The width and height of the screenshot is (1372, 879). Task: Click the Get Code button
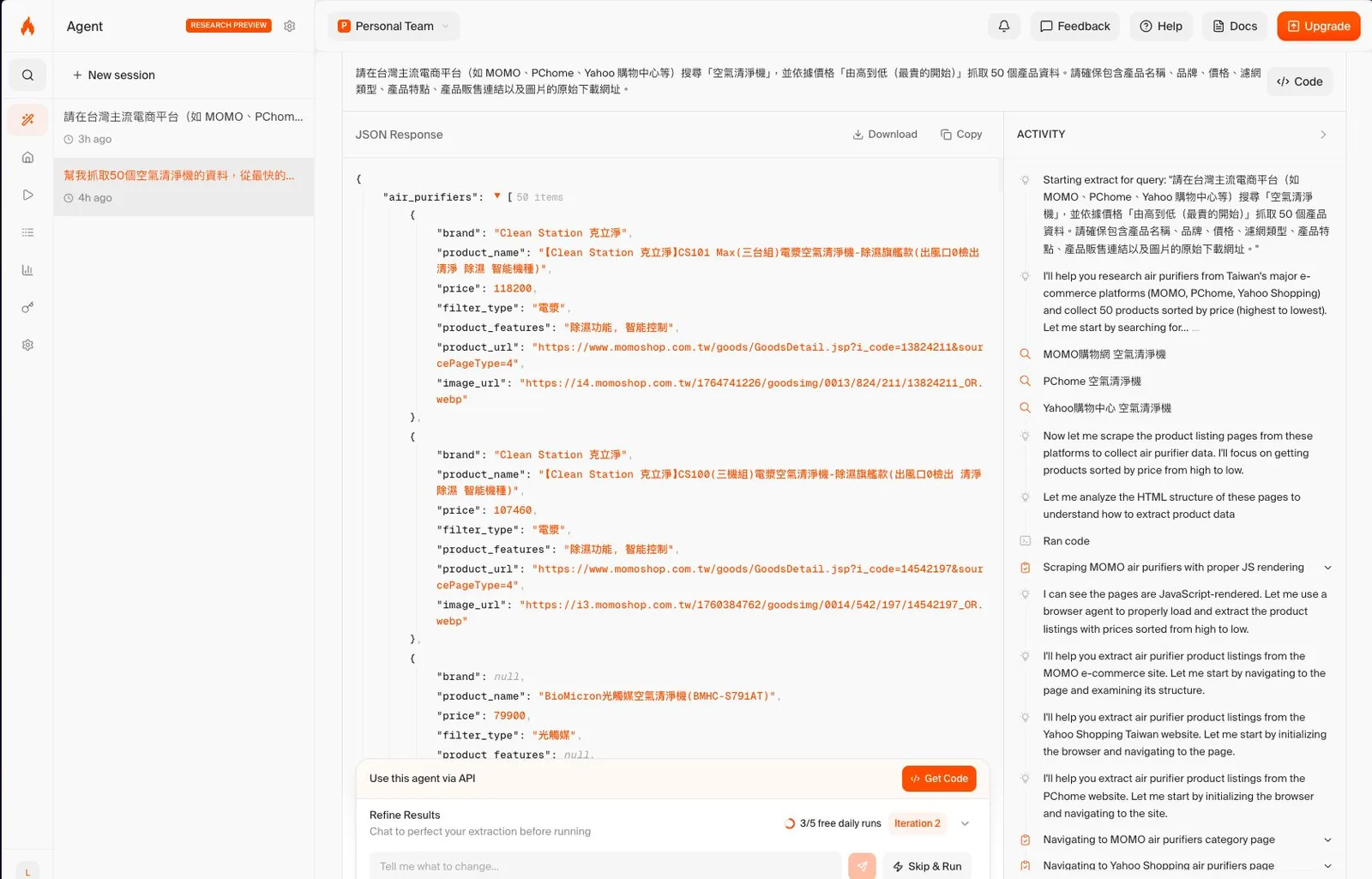939,779
